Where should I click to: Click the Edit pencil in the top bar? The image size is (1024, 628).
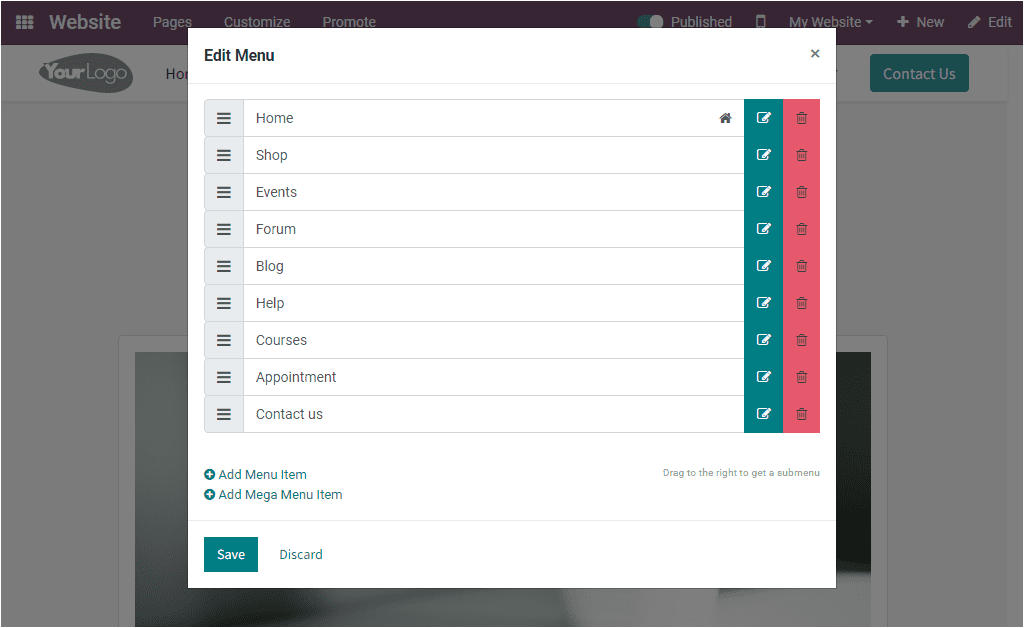(989, 21)
